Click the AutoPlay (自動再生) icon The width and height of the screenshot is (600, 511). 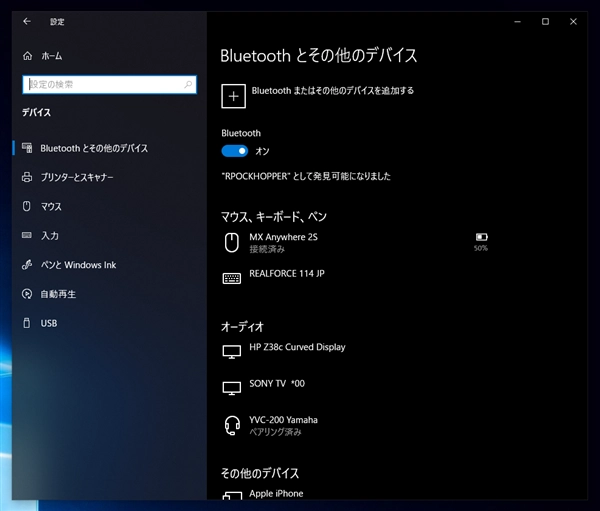pos(27,294)
